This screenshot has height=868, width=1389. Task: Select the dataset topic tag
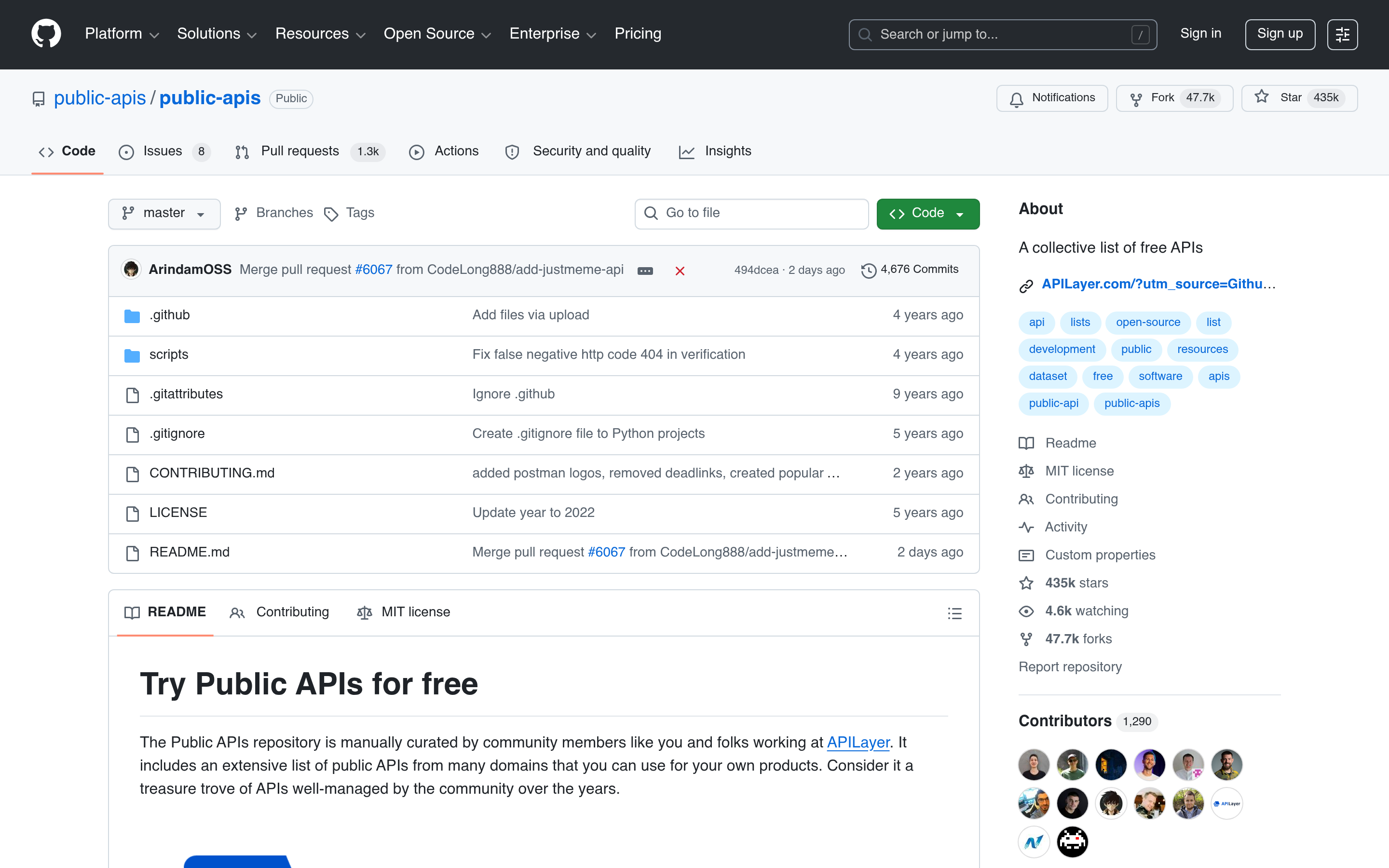coord(1048,377)
